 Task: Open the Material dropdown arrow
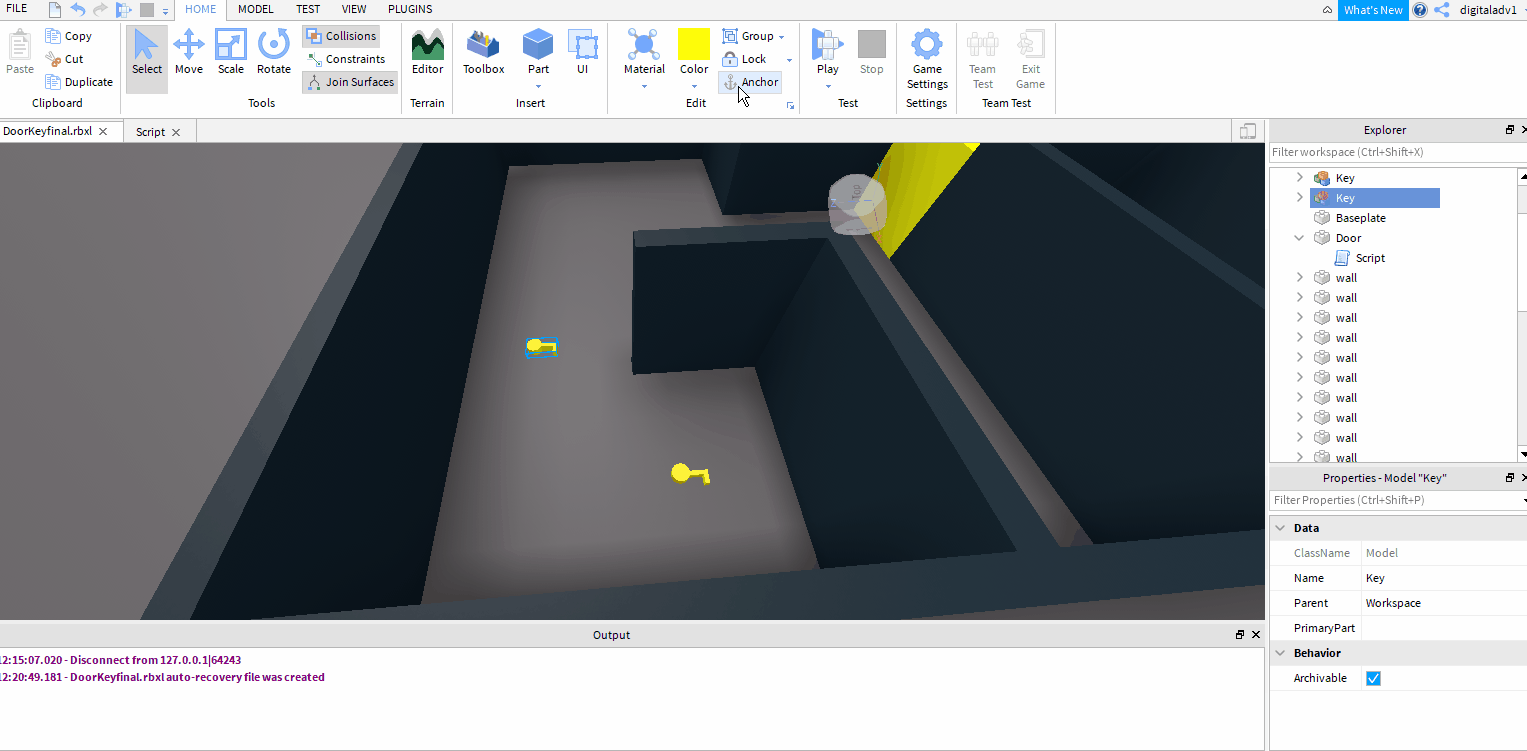click(644, 86)
